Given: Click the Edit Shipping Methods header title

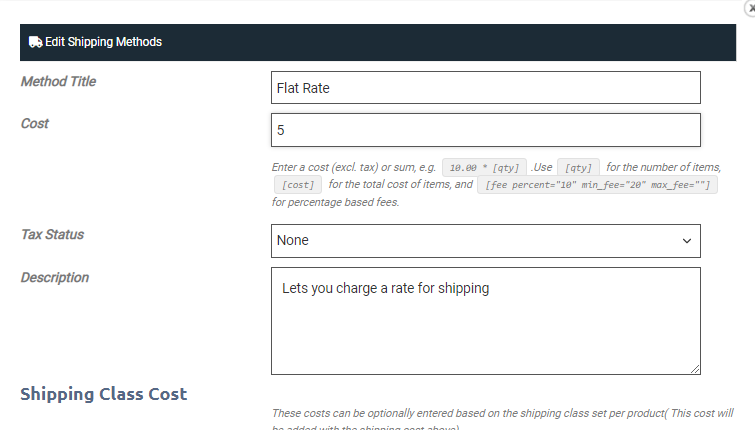Looking at the screenshot, I should [103, 42].
